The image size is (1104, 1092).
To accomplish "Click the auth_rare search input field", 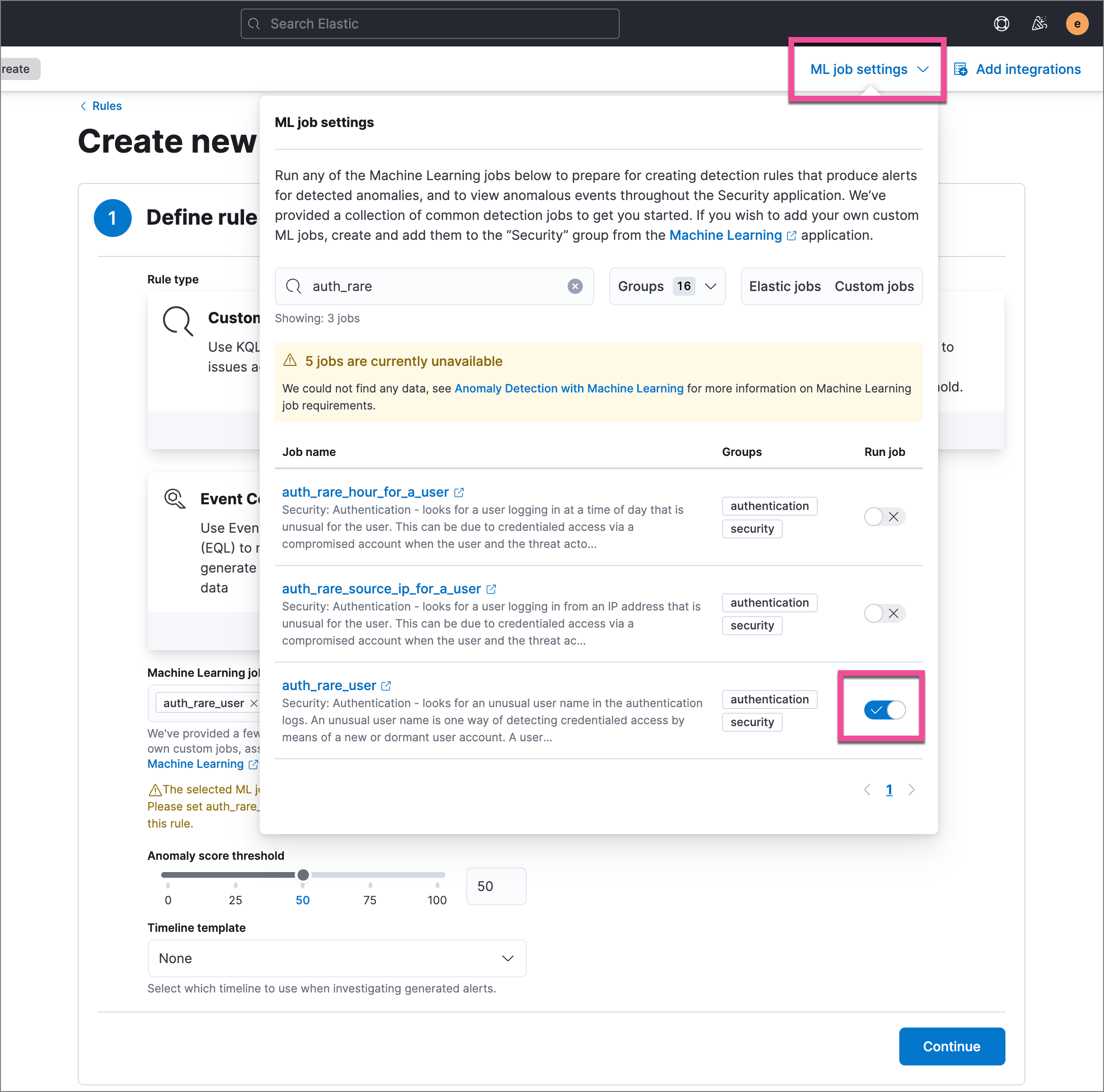I will point(432,285).
